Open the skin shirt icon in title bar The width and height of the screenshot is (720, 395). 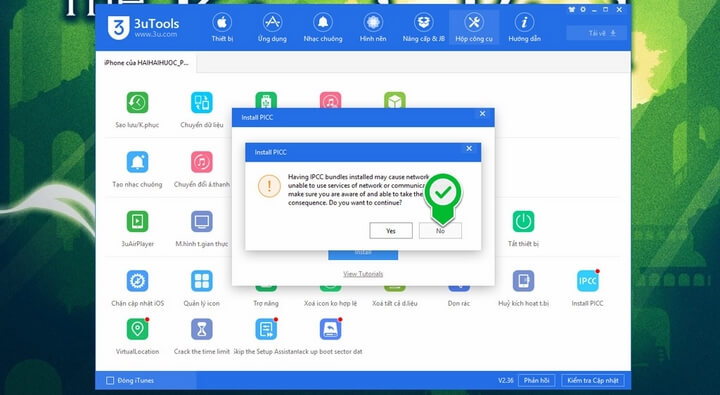click(x=572, y=9)
